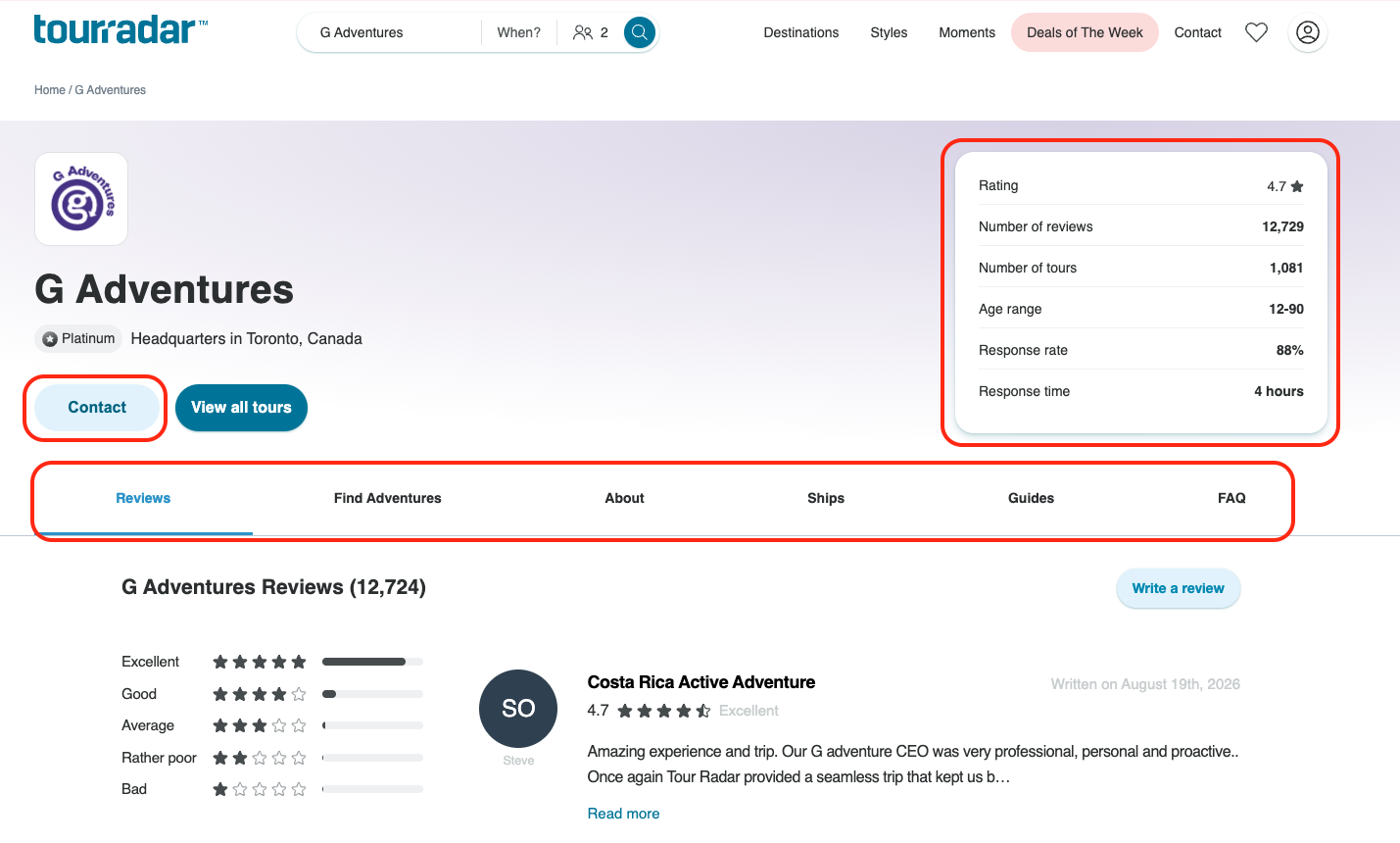This screenshot has height=843, width=1400.
Task: Click in the G Adventures search field
Action: (x=389, y=32)
